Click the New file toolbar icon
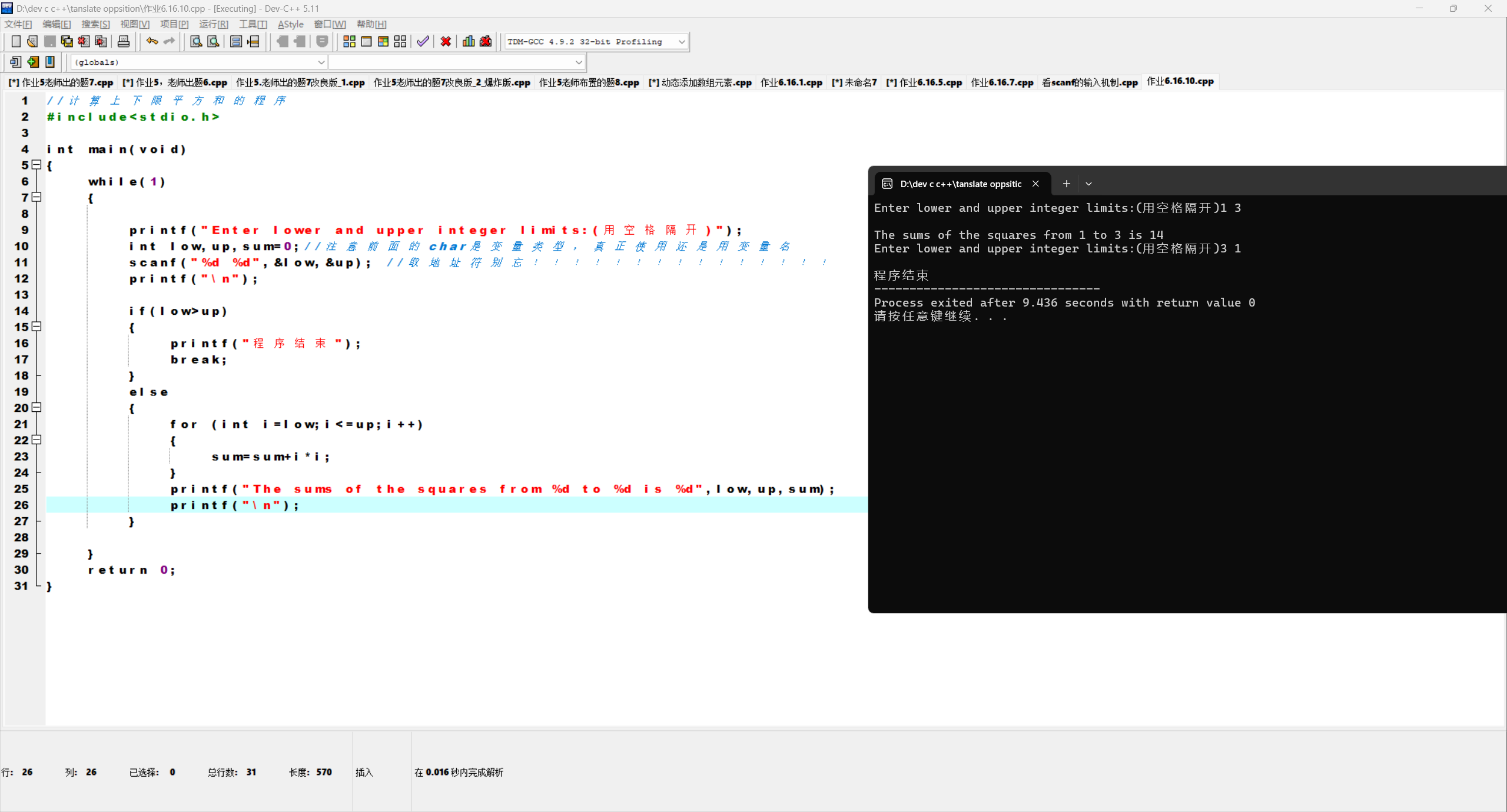Screen dimensions: 1507x812 16,41
